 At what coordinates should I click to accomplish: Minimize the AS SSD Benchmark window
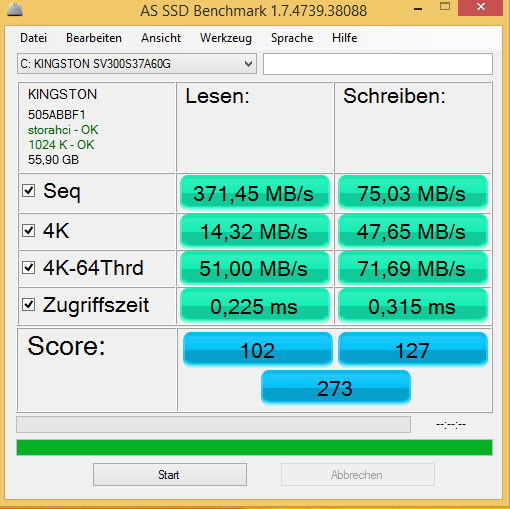(x=418, y=8)
